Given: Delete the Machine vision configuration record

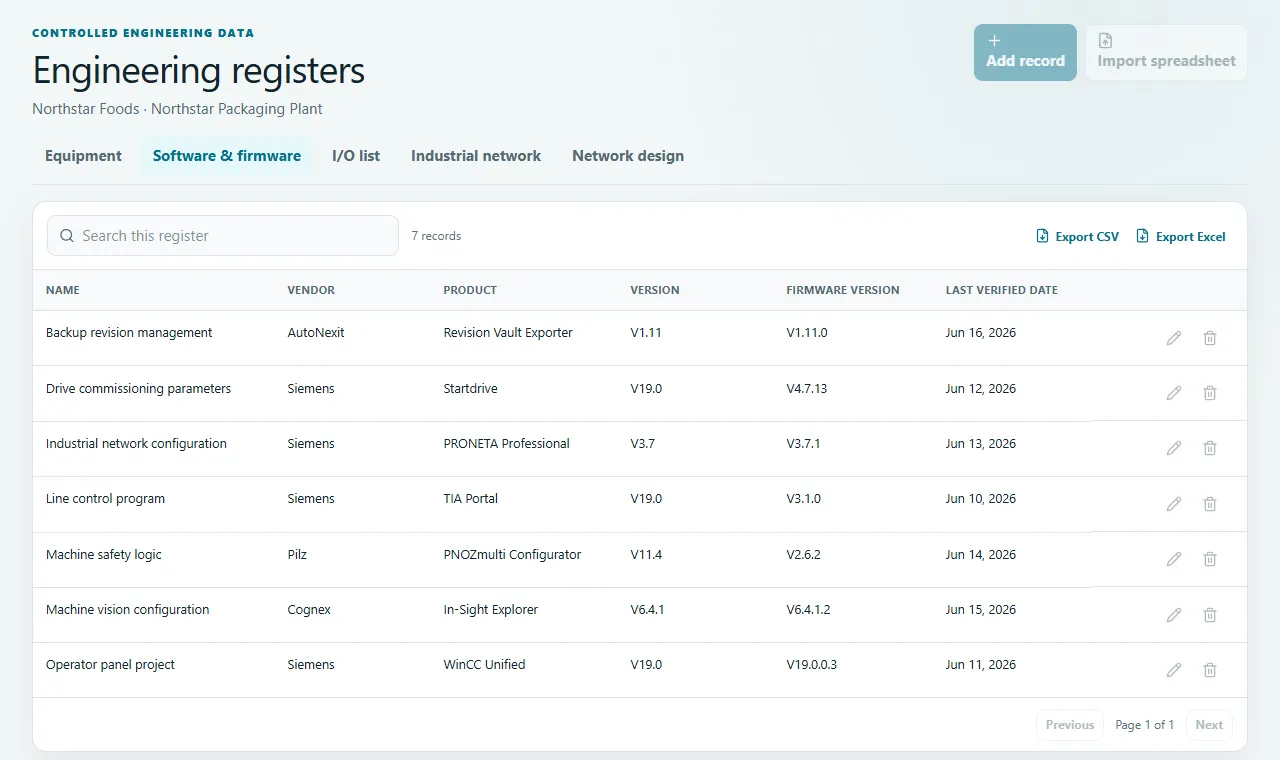Looking at the screenshot, I should tap(1210, 615).
